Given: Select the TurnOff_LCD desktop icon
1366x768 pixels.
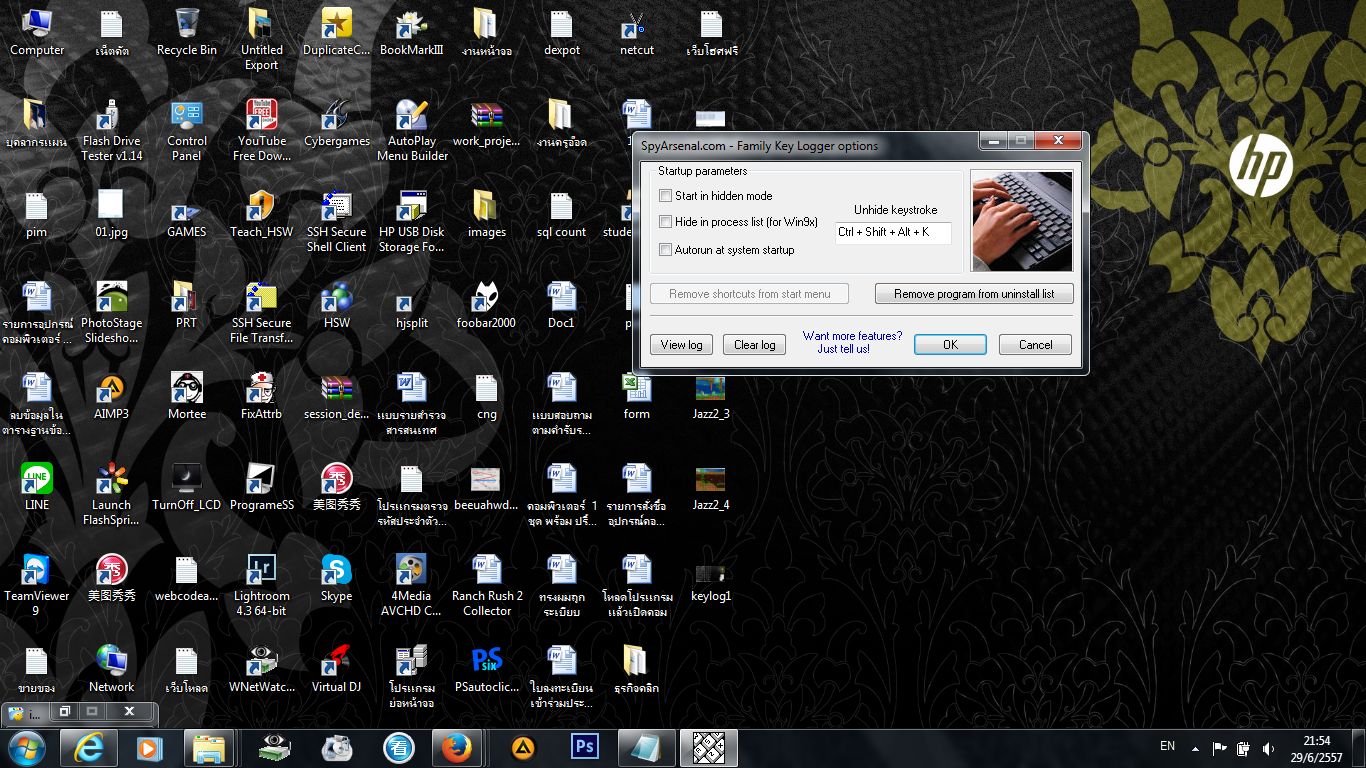Looking at the screenshot, I should [x=187, y=488].
